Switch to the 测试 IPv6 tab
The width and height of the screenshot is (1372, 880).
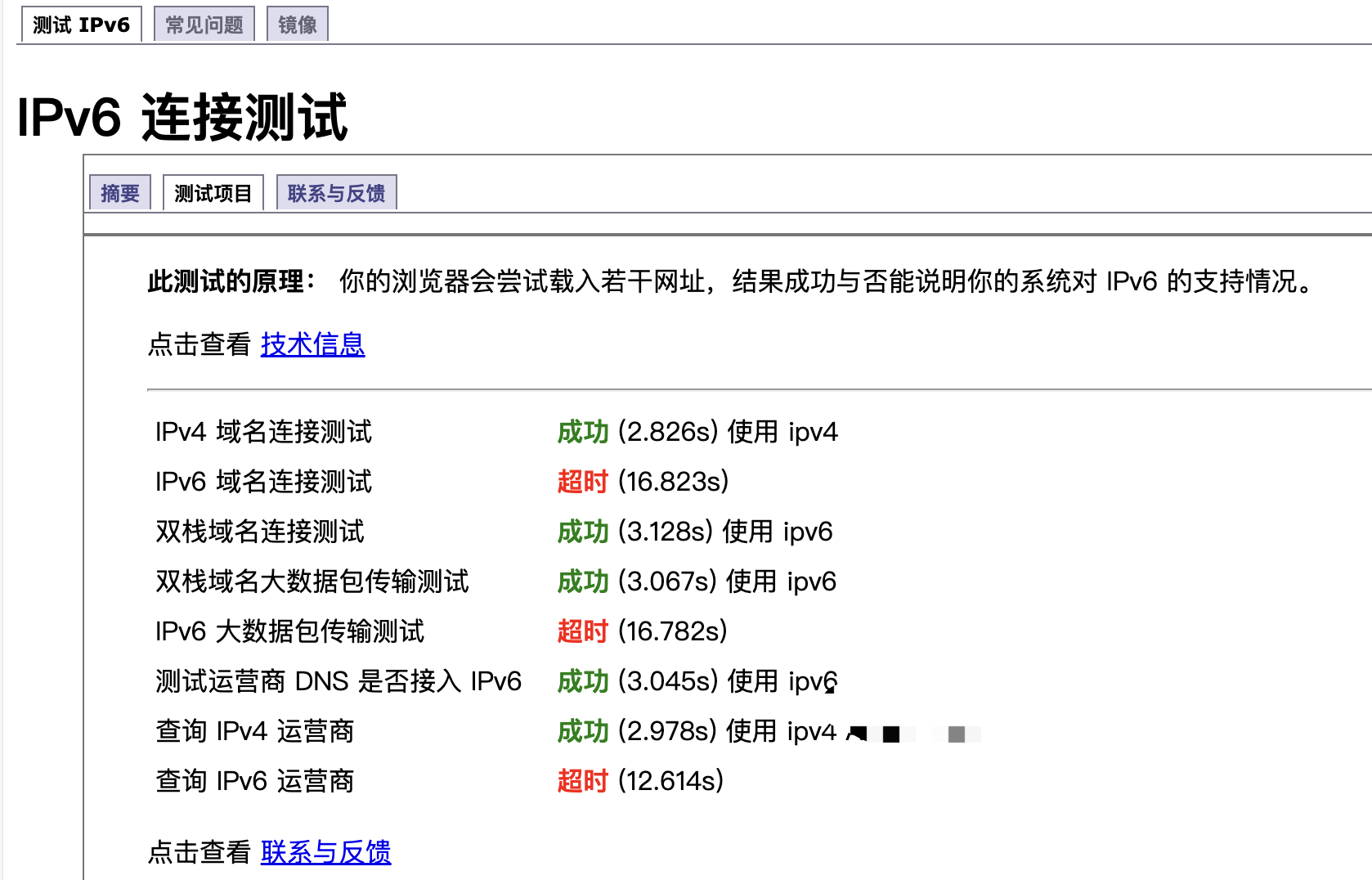(81, 25)
